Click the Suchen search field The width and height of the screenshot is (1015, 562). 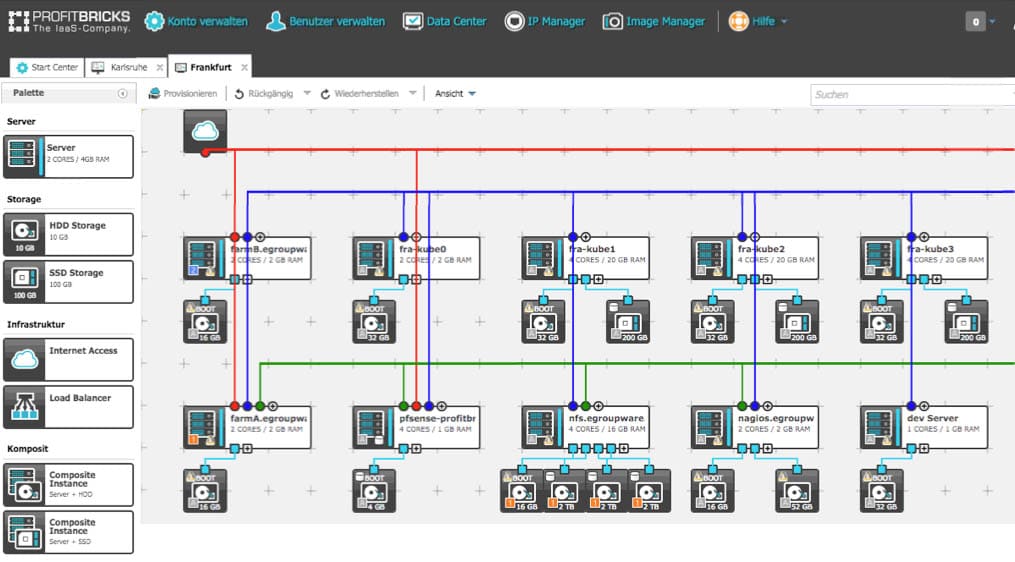[905, 94]
